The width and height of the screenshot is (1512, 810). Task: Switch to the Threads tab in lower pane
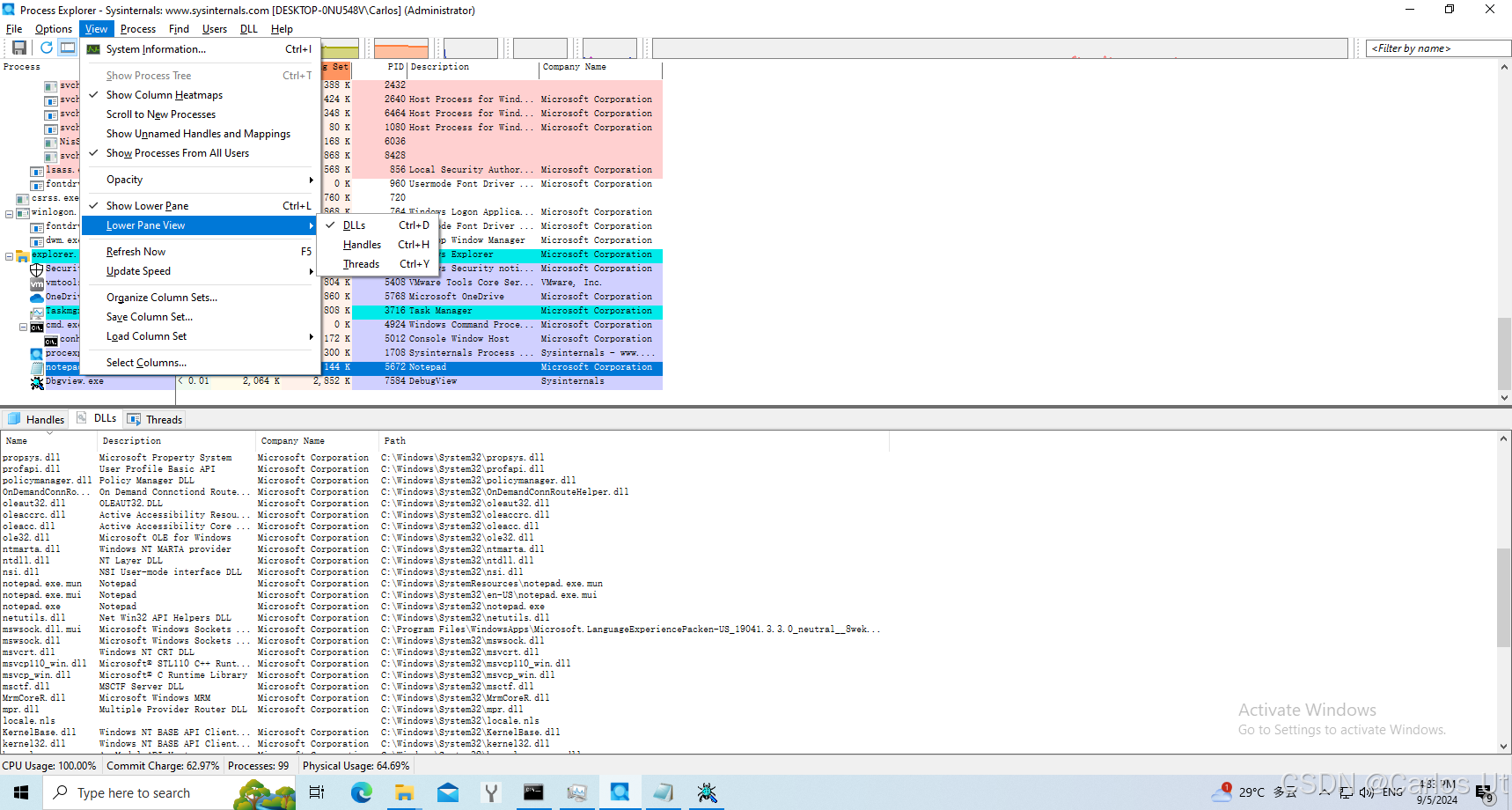155,419
